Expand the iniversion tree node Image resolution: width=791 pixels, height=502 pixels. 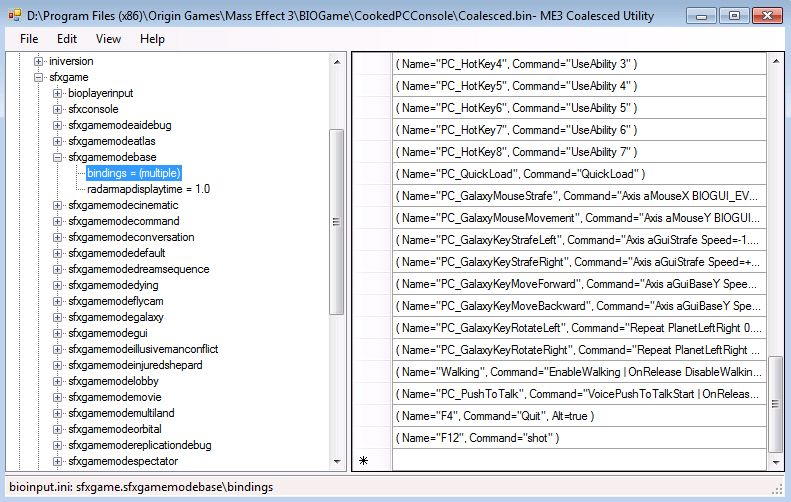(40, 61)
